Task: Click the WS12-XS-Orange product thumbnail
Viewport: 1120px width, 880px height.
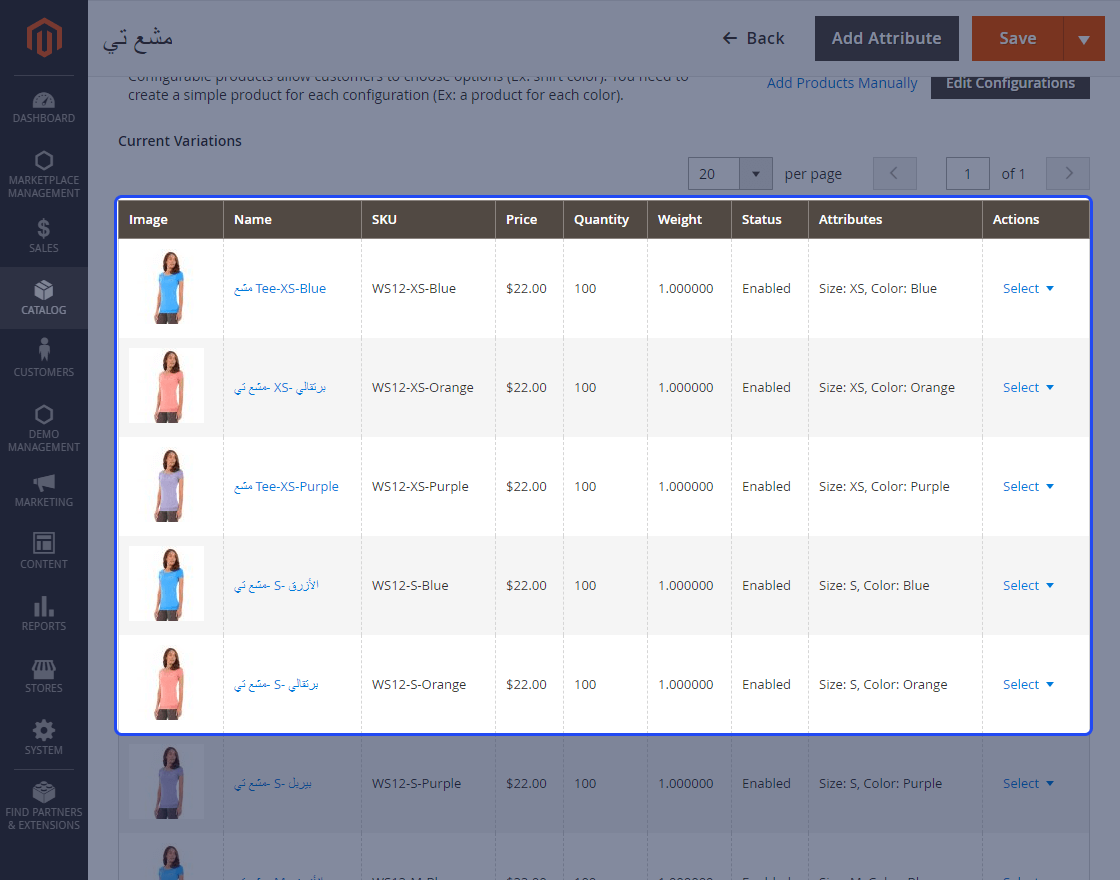Action: (x=166, y=386)
